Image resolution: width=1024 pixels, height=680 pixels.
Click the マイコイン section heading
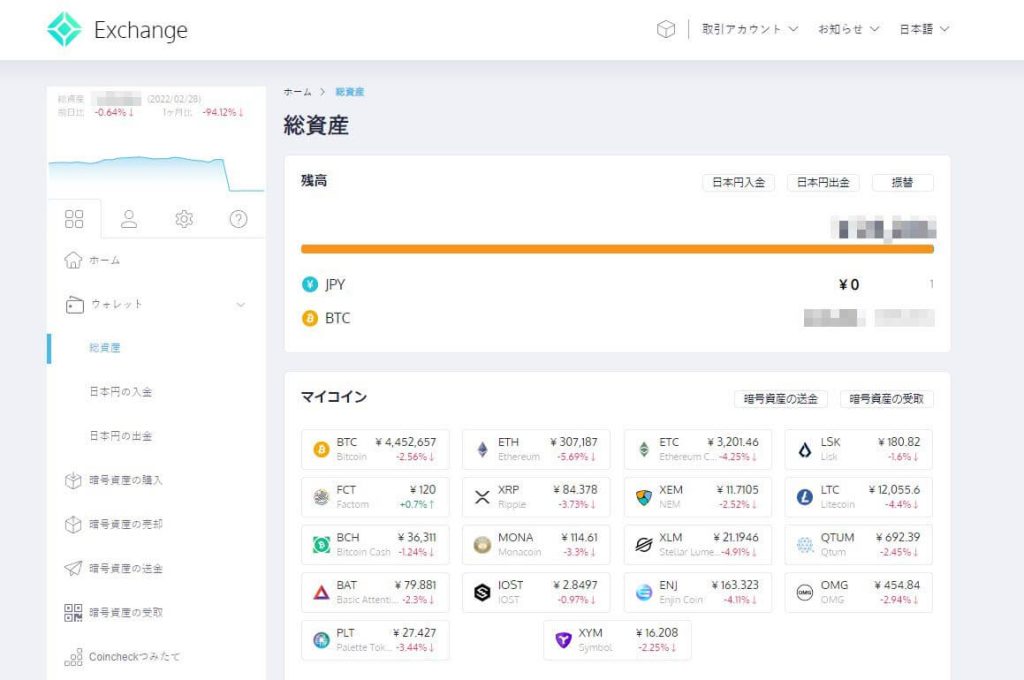tap(334, 397)
